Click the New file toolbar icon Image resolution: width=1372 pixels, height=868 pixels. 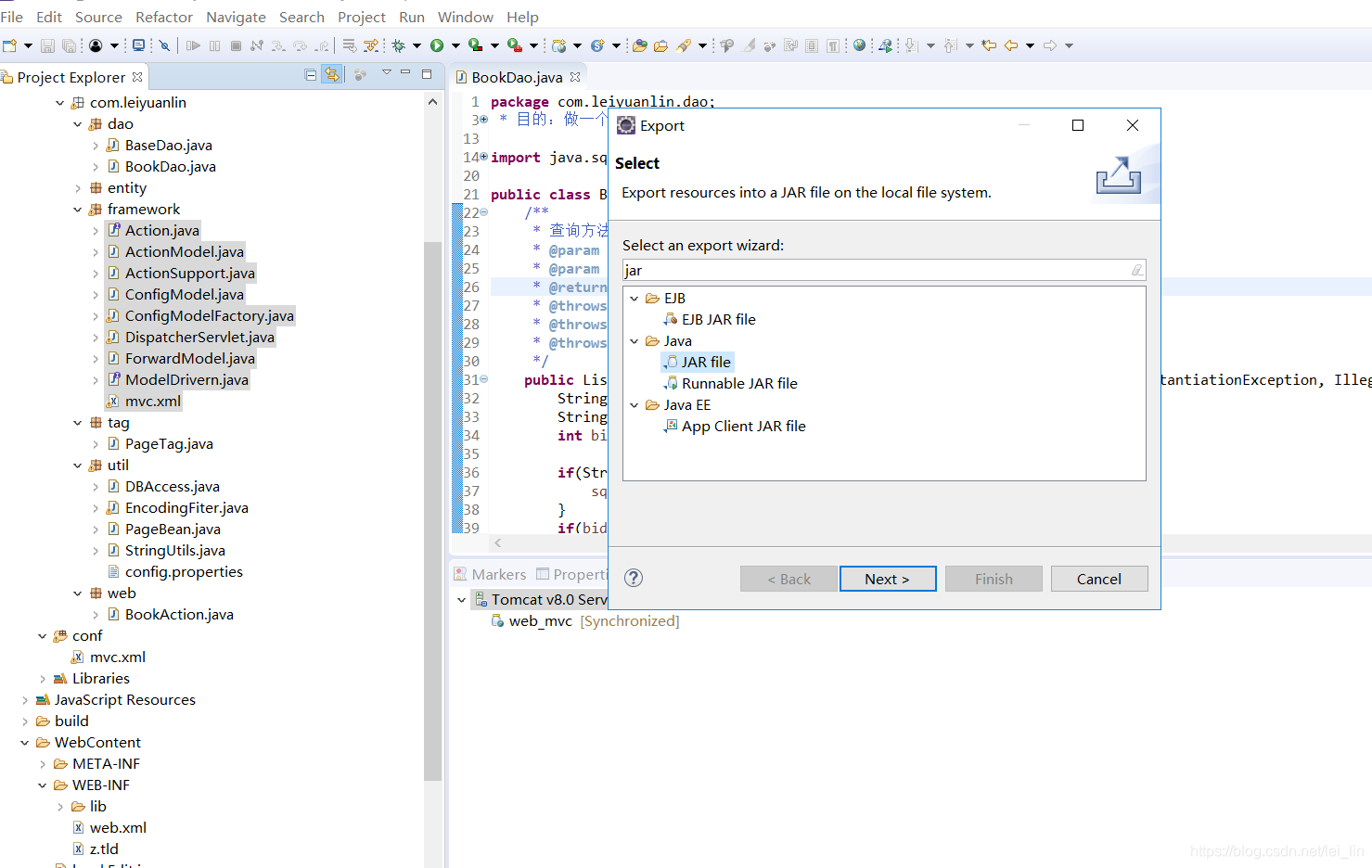pos(10,45)
